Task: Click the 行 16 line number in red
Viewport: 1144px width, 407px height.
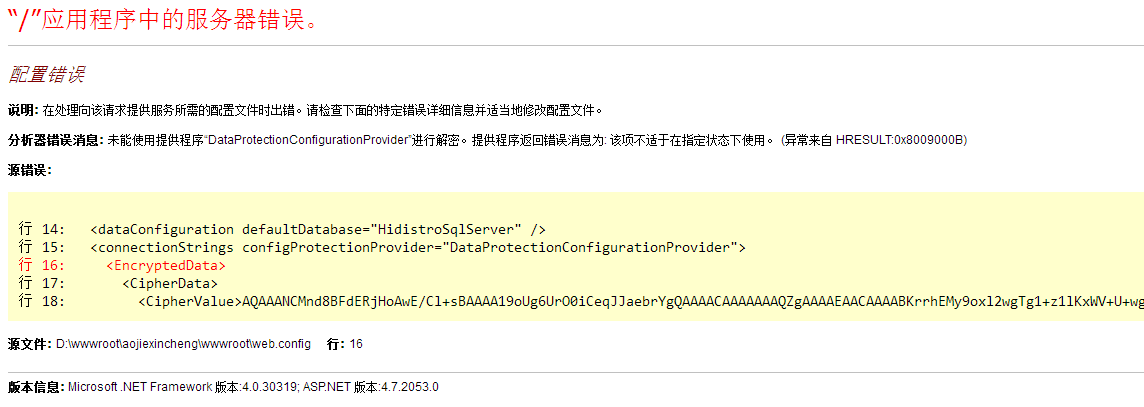Action: 42,265
